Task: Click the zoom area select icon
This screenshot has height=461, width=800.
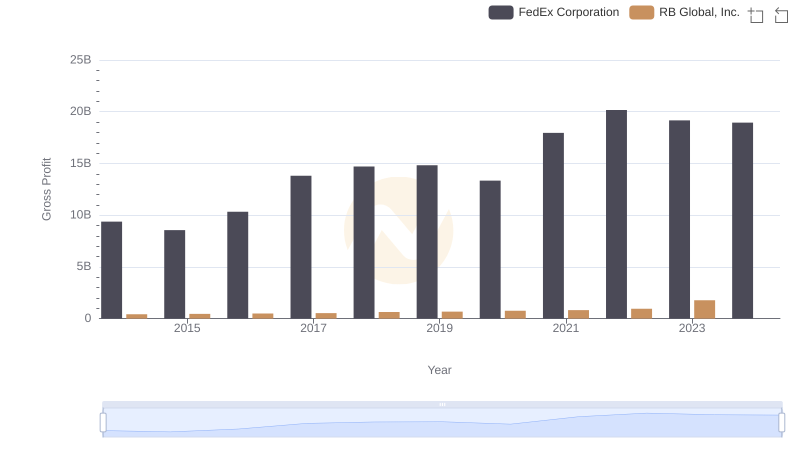Action: point(756,15)
